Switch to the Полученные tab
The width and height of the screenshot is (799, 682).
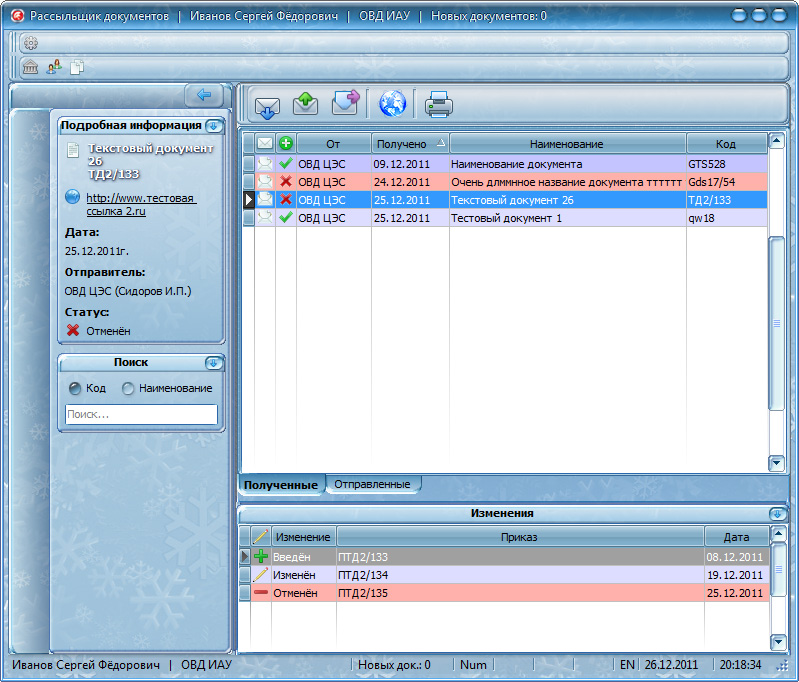pos(281,485)
